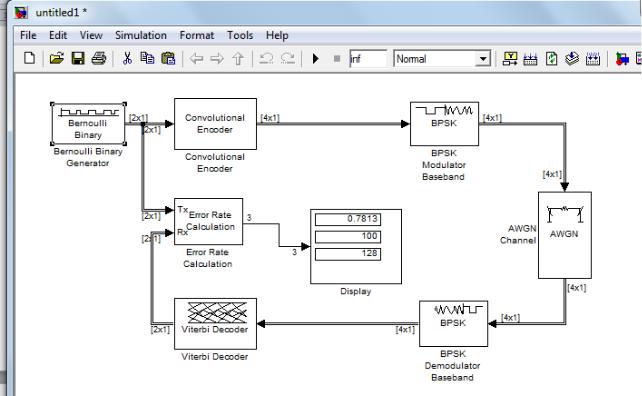Screen dimensions: 642x396
Task: Print the model with printer icon
Action: click(99, 59)
